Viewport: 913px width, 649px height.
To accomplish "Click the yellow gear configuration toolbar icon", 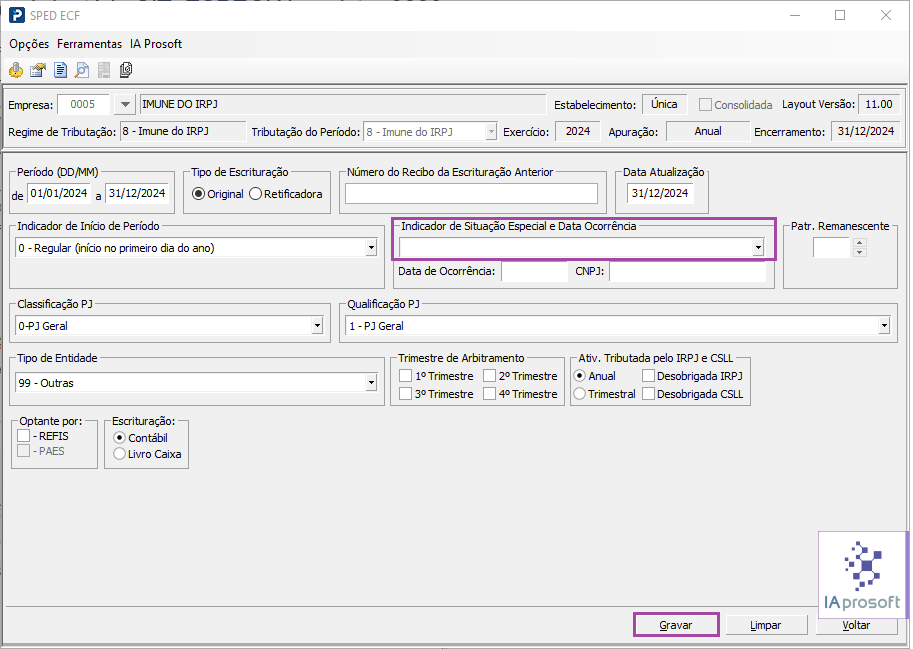I will coord(16,70).
